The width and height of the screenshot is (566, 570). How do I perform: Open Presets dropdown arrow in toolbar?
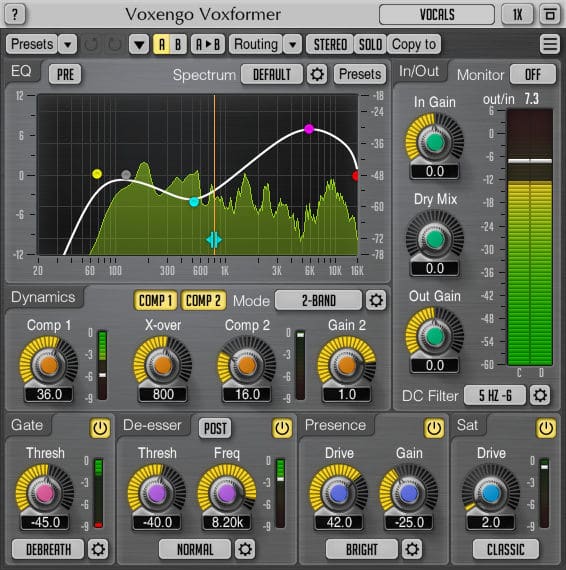(x=68, y=44)
